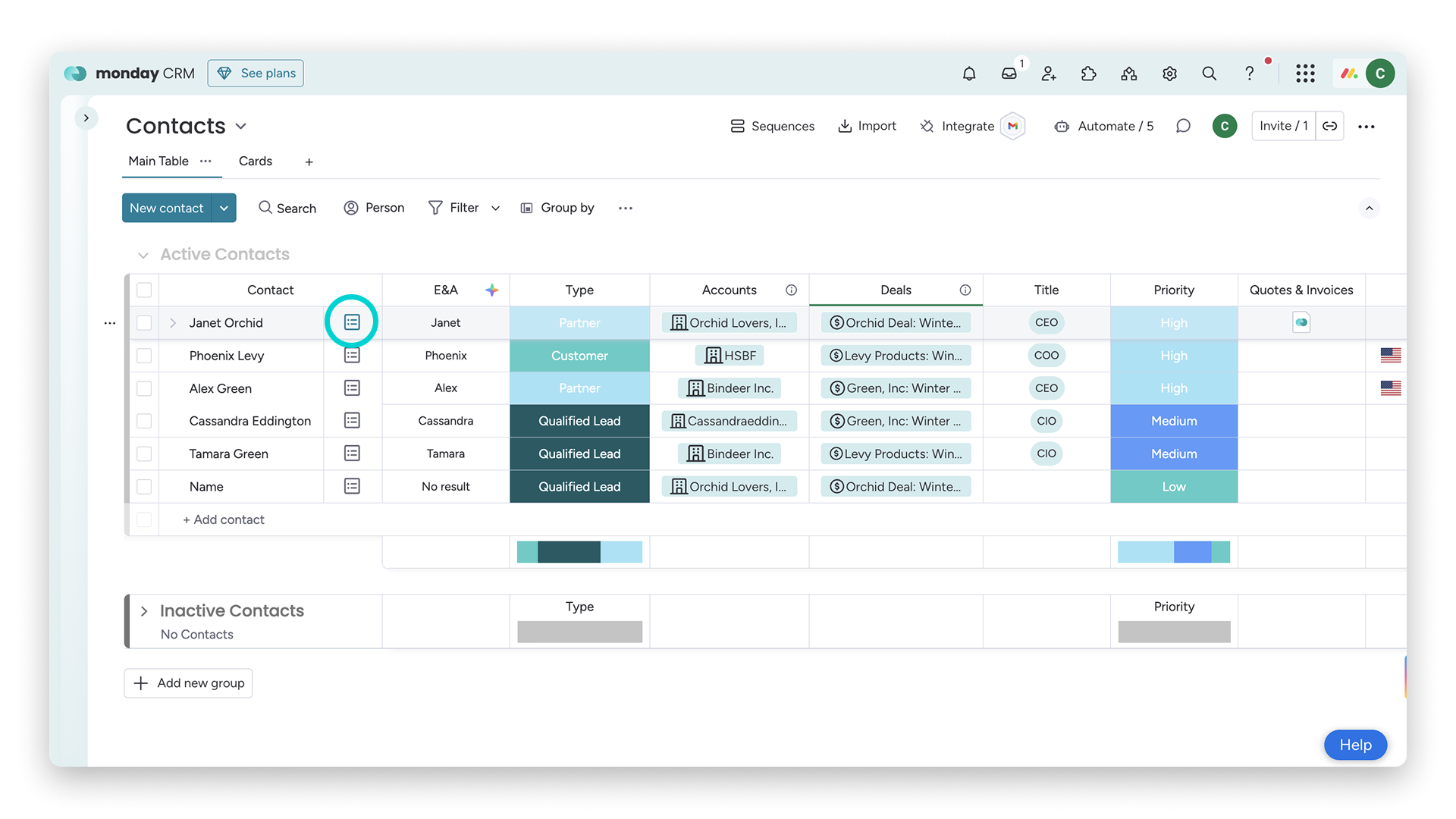Change Cassandra Eddington's Medium priority label
1456x819 pixels.
(x=1174, y=421)
